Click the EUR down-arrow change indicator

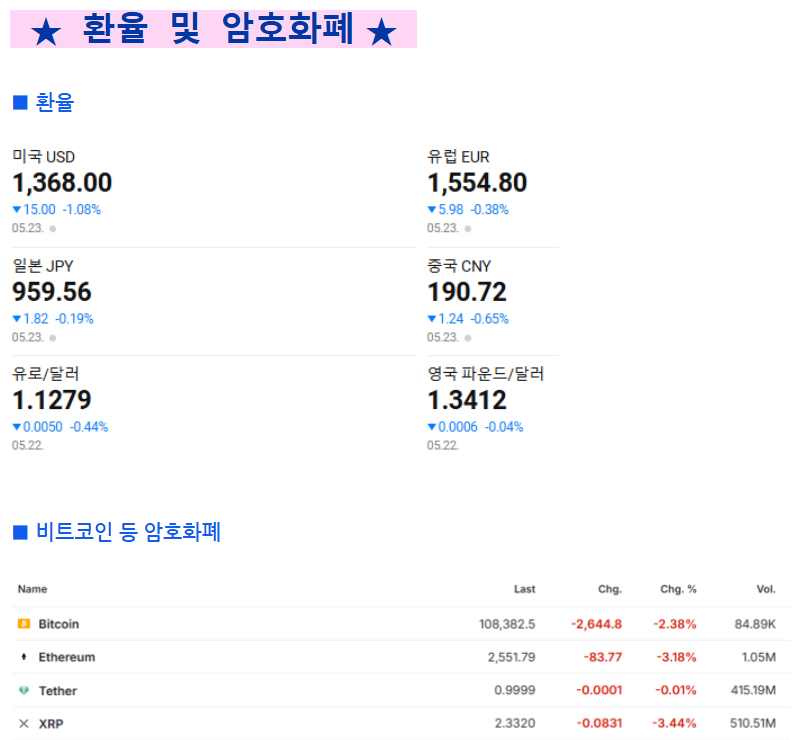pyautogui.click(x=431, y=209)
